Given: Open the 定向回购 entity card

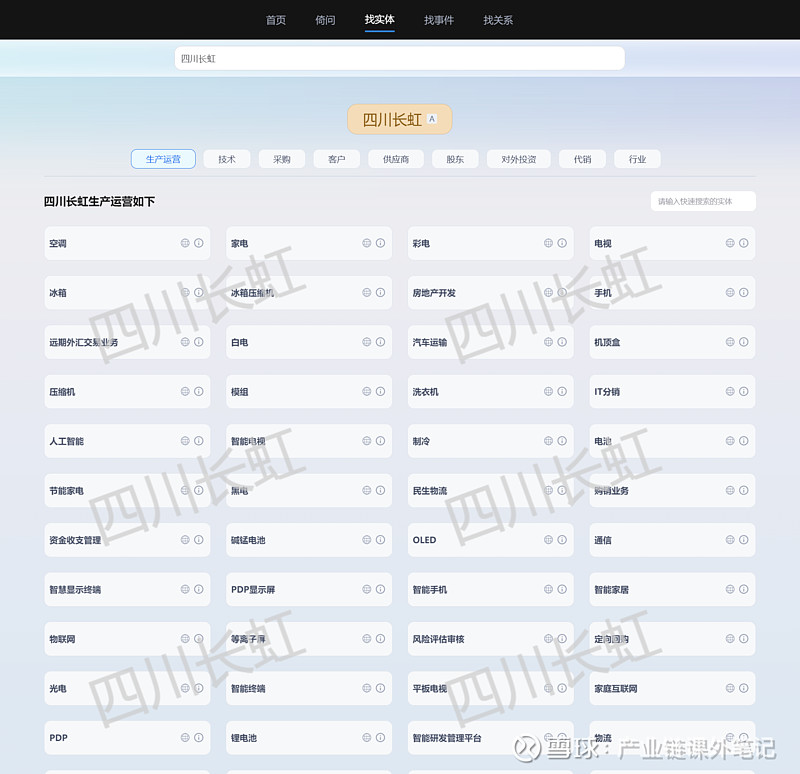Looking at the screenshot, I should tap(672, 639).
